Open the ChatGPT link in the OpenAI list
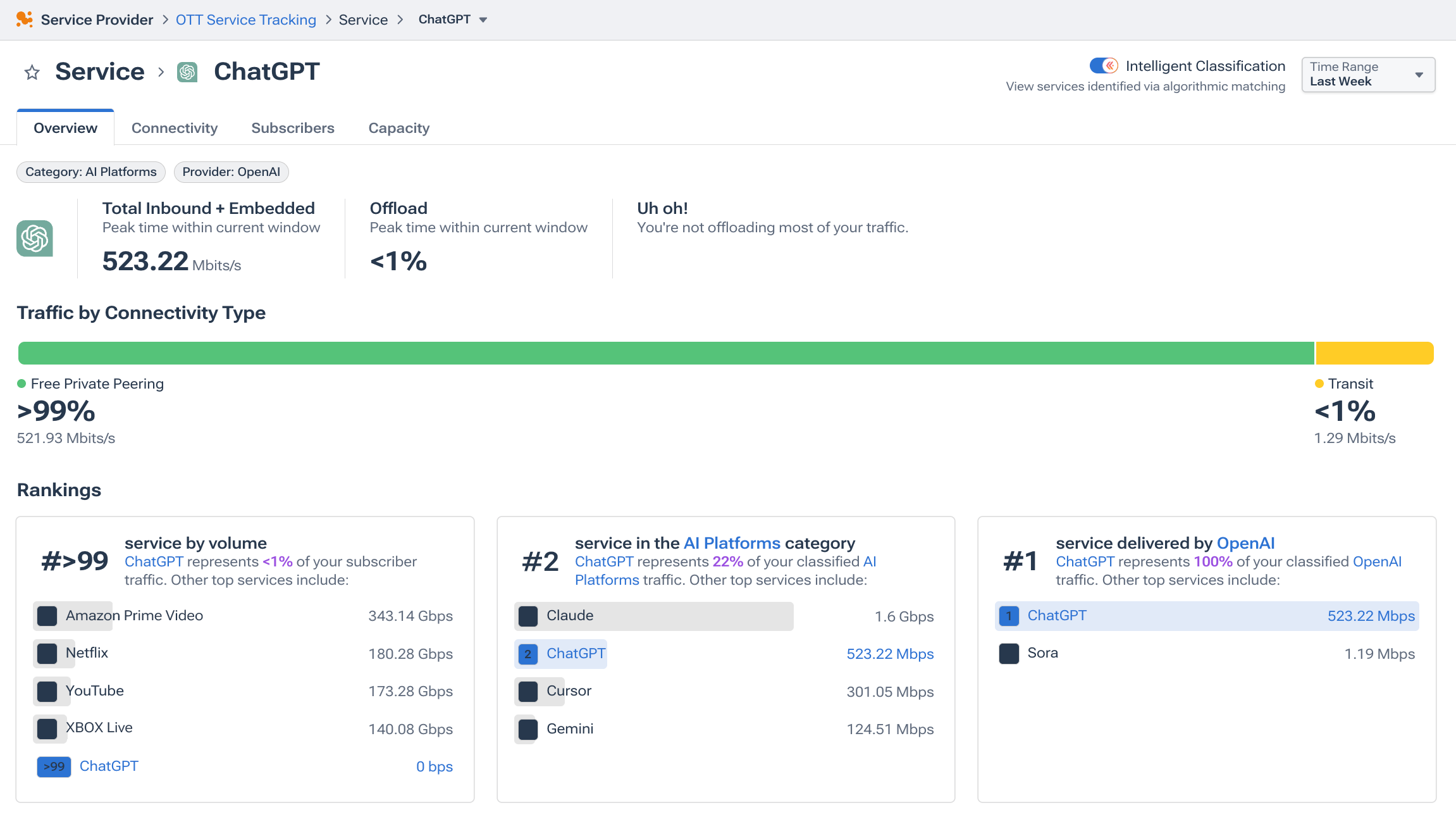The image size is (1456, 824). click(1057, 615)
